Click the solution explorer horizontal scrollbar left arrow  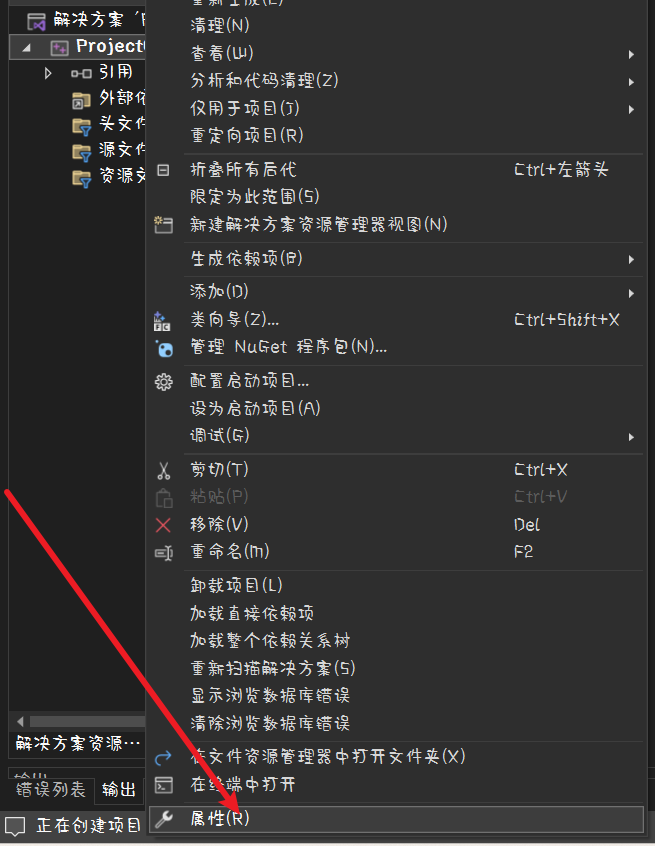pos(20,721)
